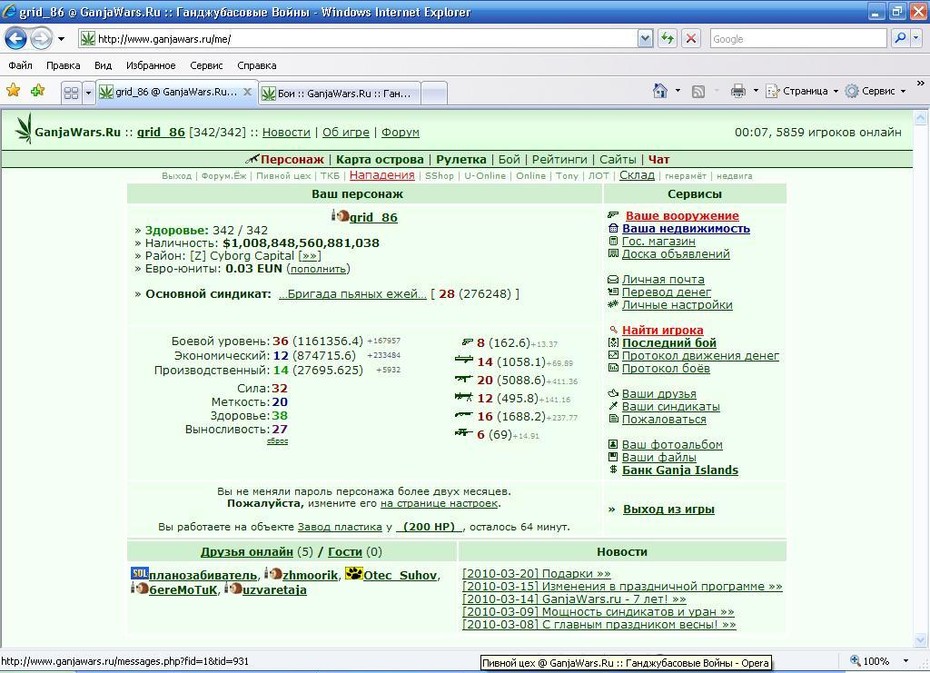Open the search provider dropdown arrow

click(x=915, y=39)
